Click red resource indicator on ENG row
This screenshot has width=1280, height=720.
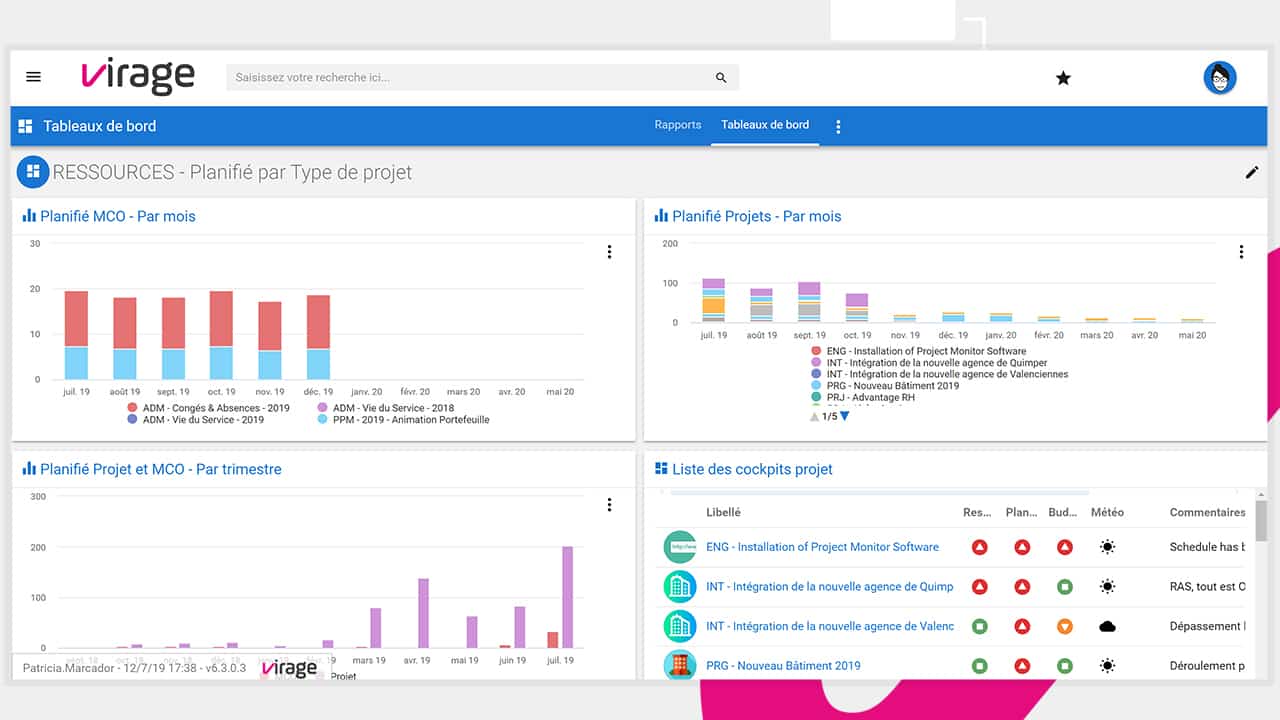click(980, 547)
